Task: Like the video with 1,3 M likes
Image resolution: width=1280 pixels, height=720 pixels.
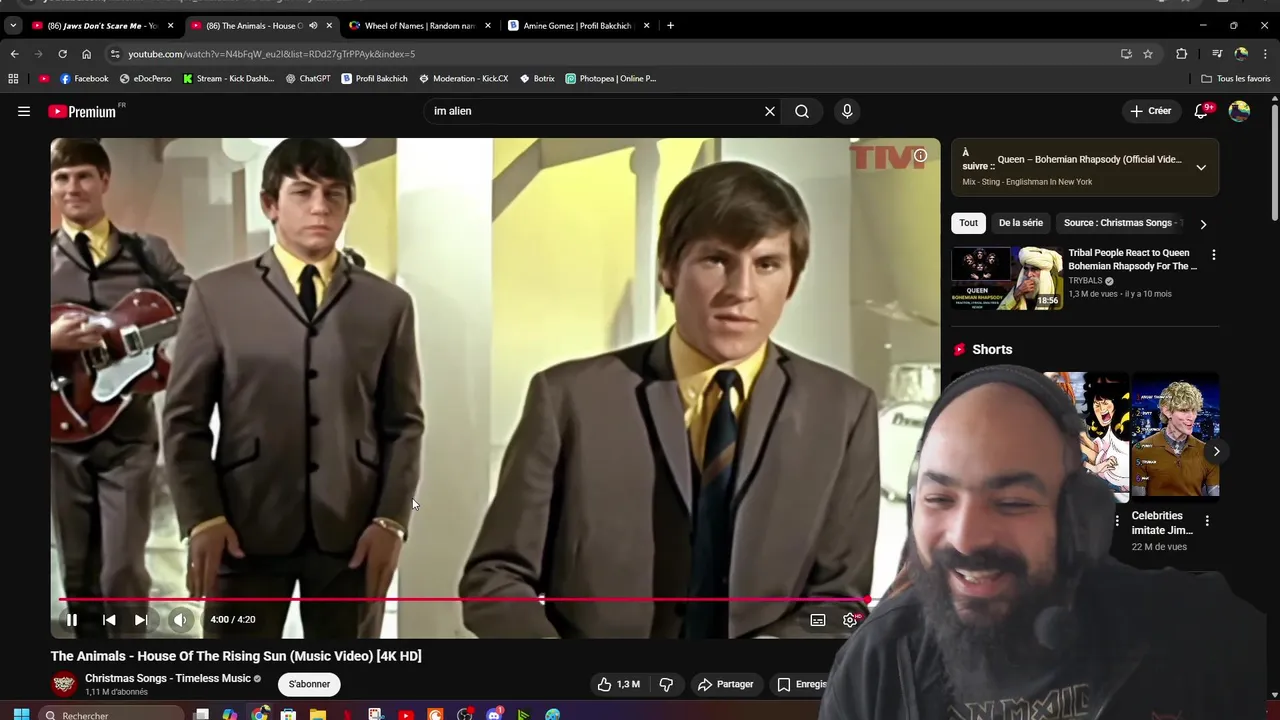Action: click(x=618, y=684)
